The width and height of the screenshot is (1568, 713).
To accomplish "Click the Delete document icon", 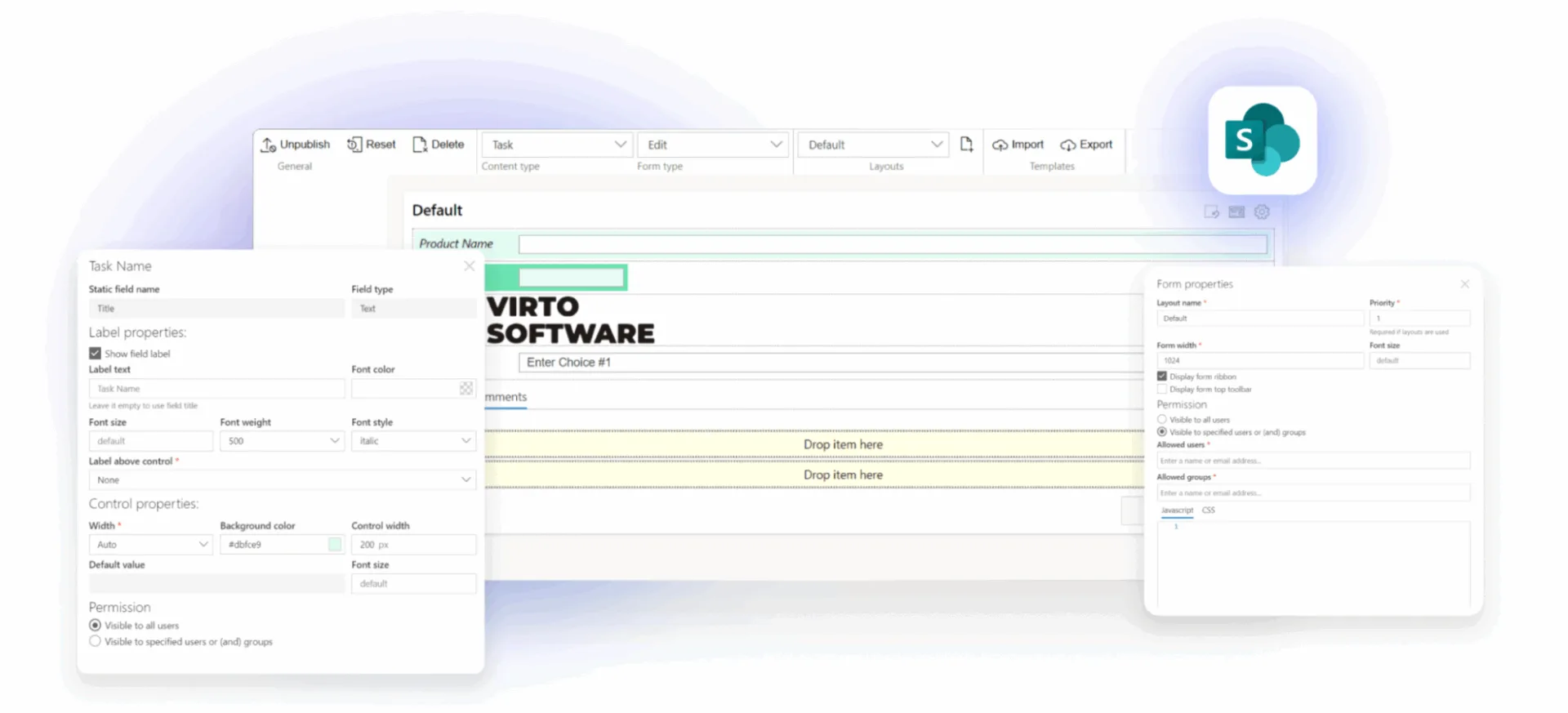I will point(420,145).
